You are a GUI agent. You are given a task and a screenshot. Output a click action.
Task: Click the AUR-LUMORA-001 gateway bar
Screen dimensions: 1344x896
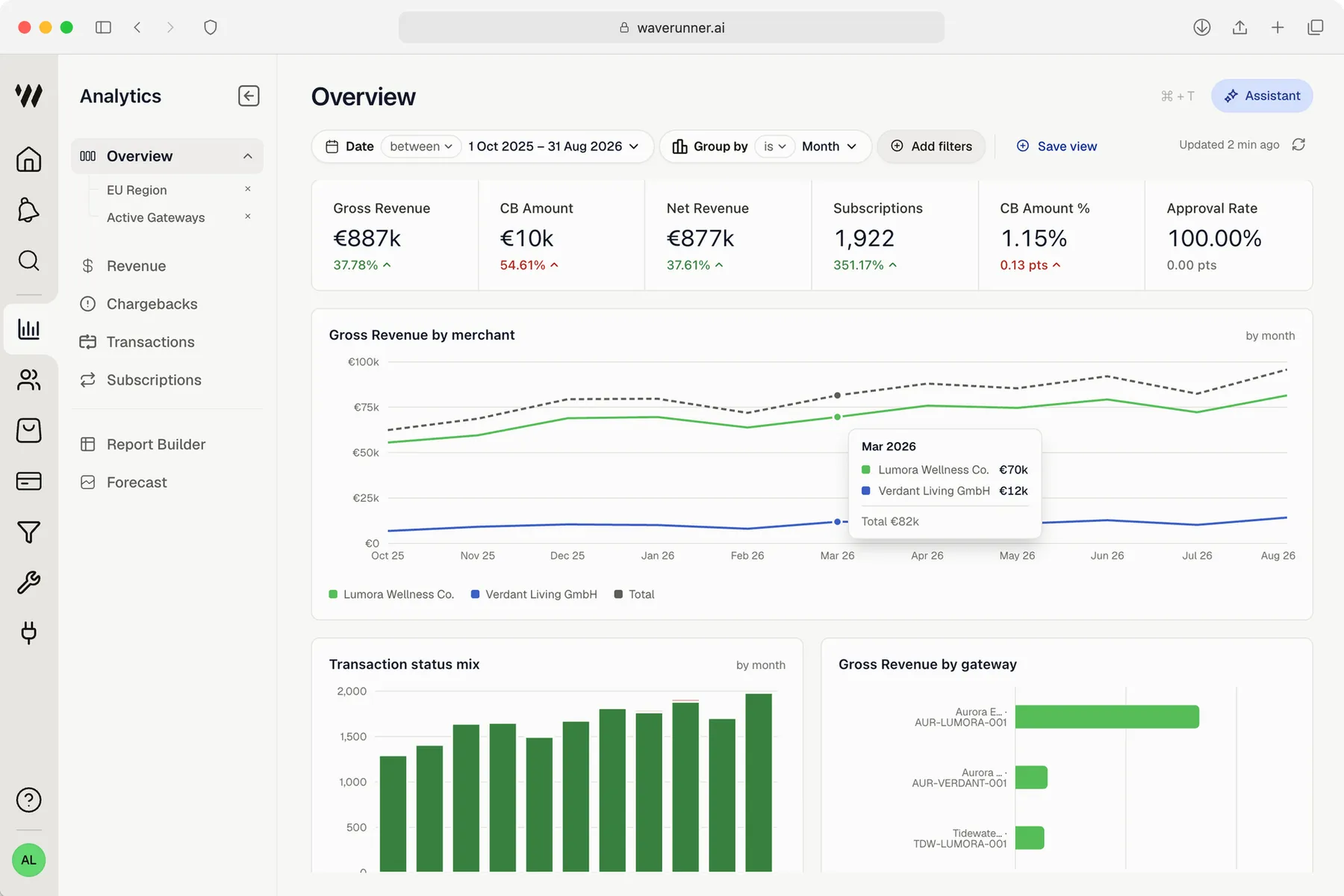tap(1107, 717)
